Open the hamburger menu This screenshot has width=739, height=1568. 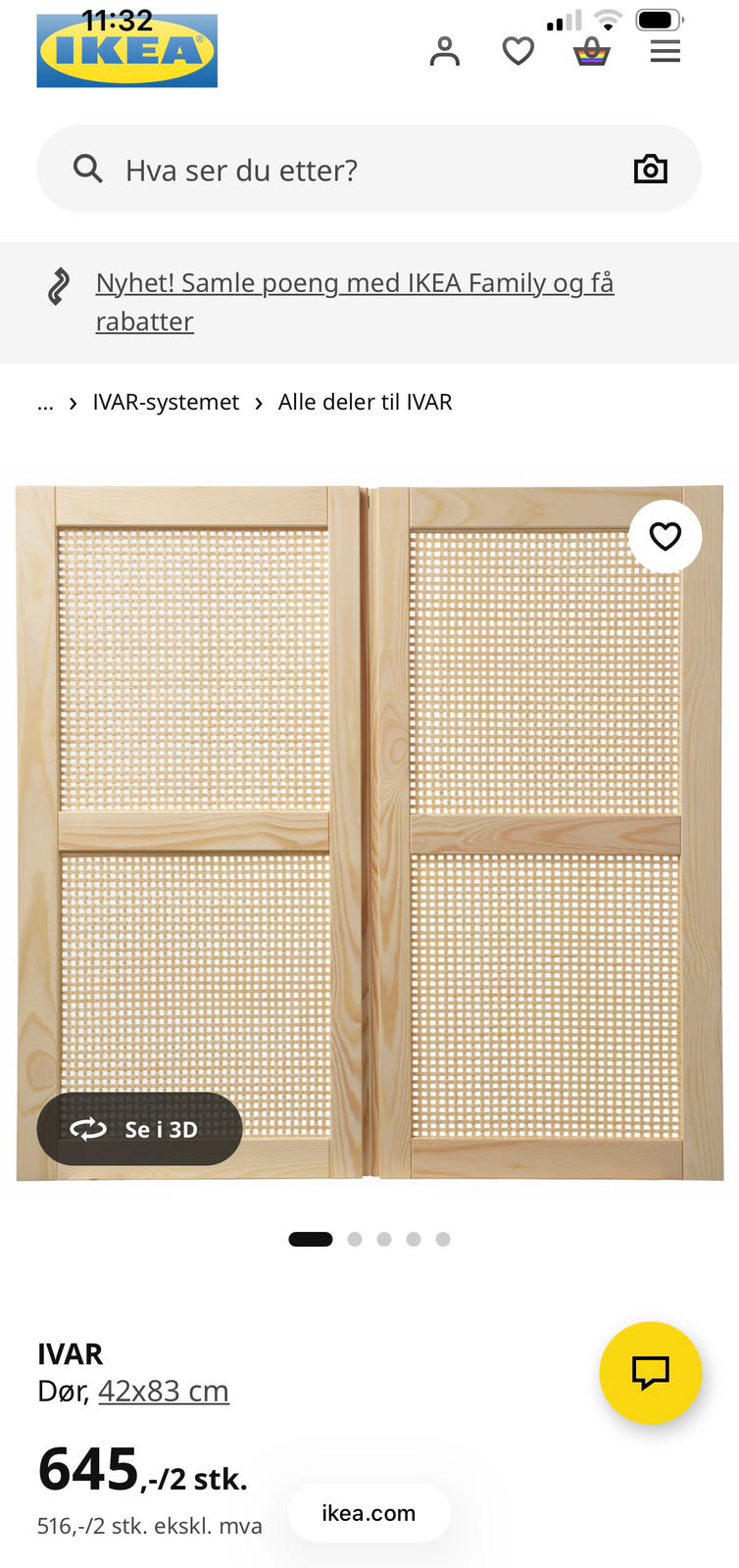pyautogui.click(x=665, y=51)
